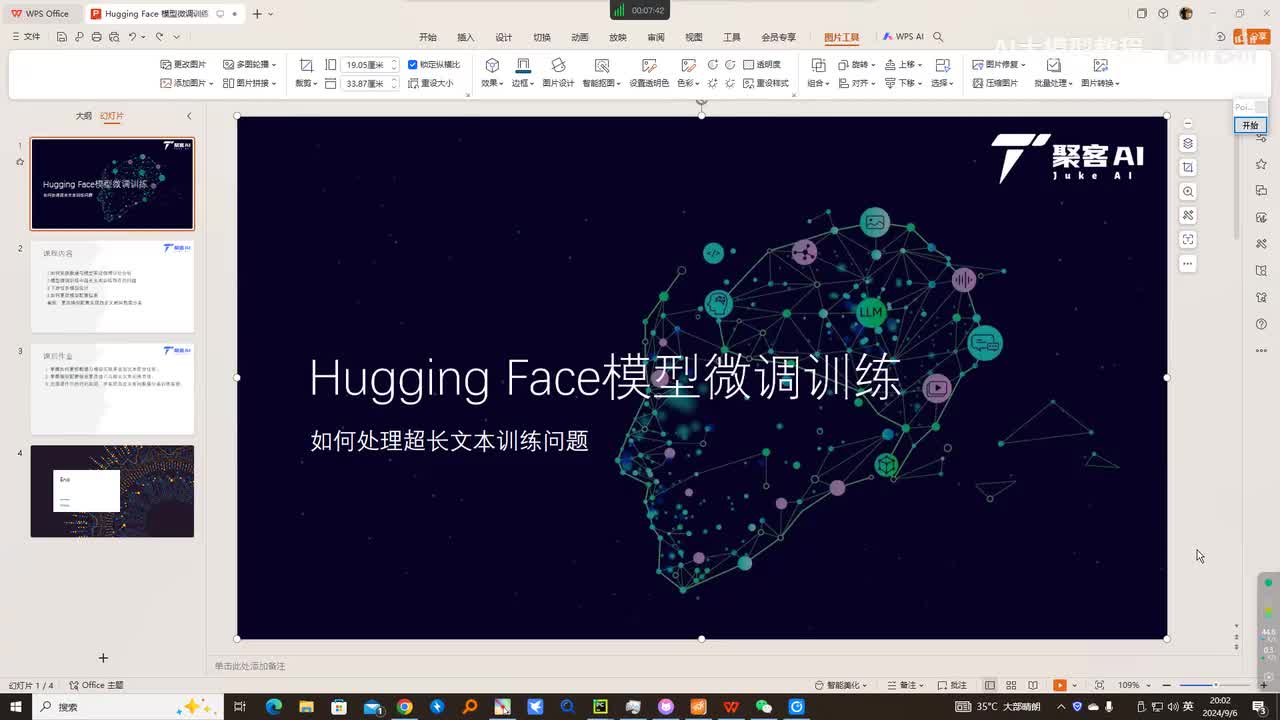Open the 对齐 (align) dropdown
This screenshot has height=720, width=1280.
click(857, 83)
